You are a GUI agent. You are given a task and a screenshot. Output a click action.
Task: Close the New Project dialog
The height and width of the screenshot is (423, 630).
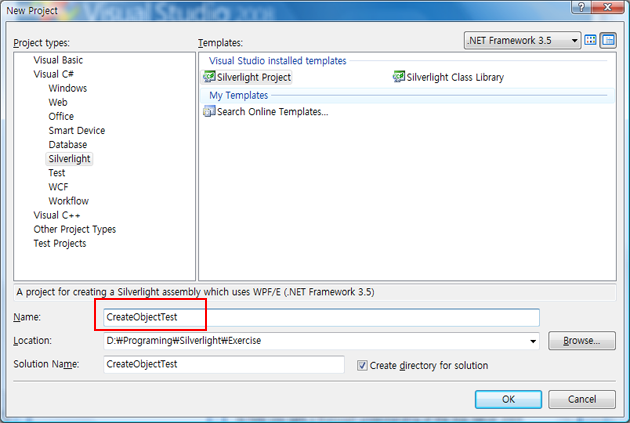click(608, 7)
